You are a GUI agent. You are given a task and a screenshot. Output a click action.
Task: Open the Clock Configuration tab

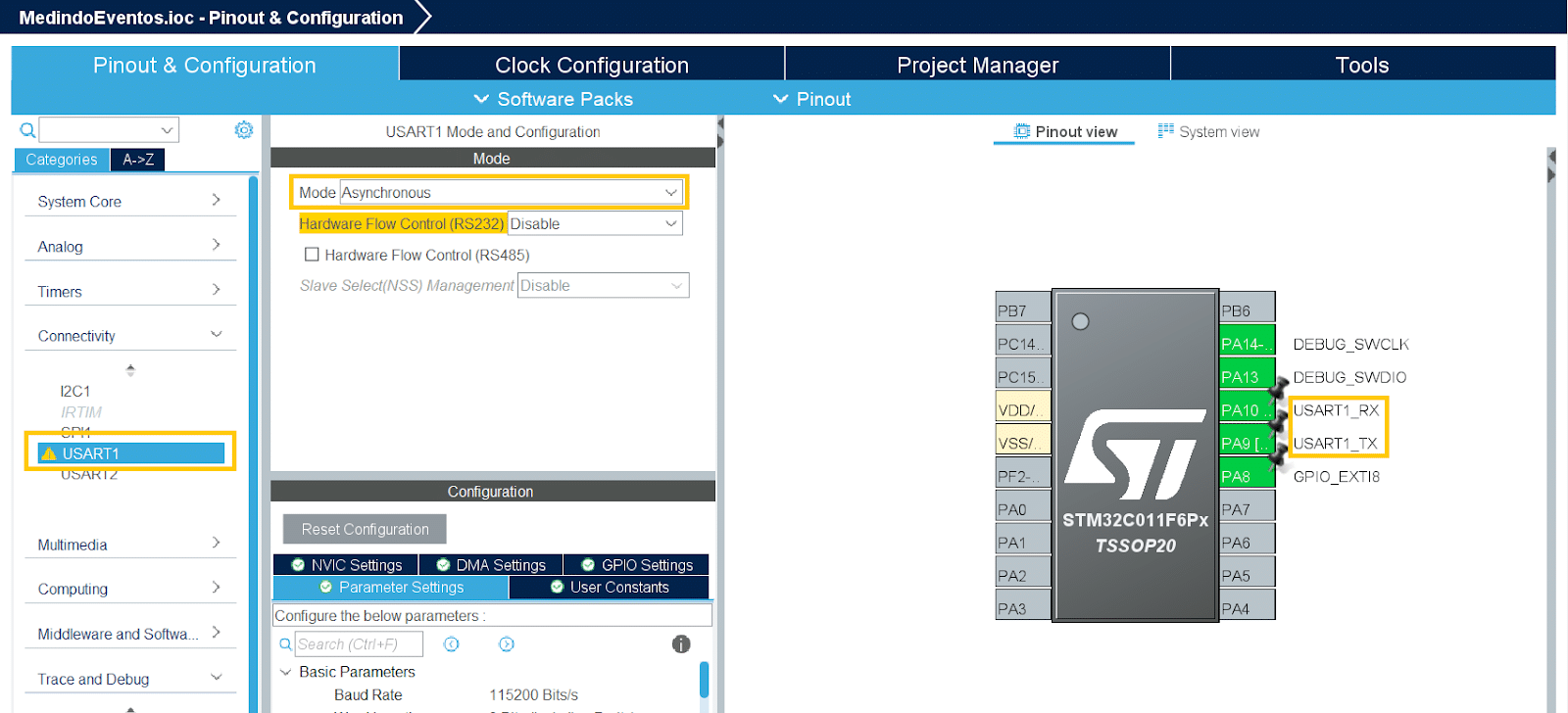pos(591,66)
